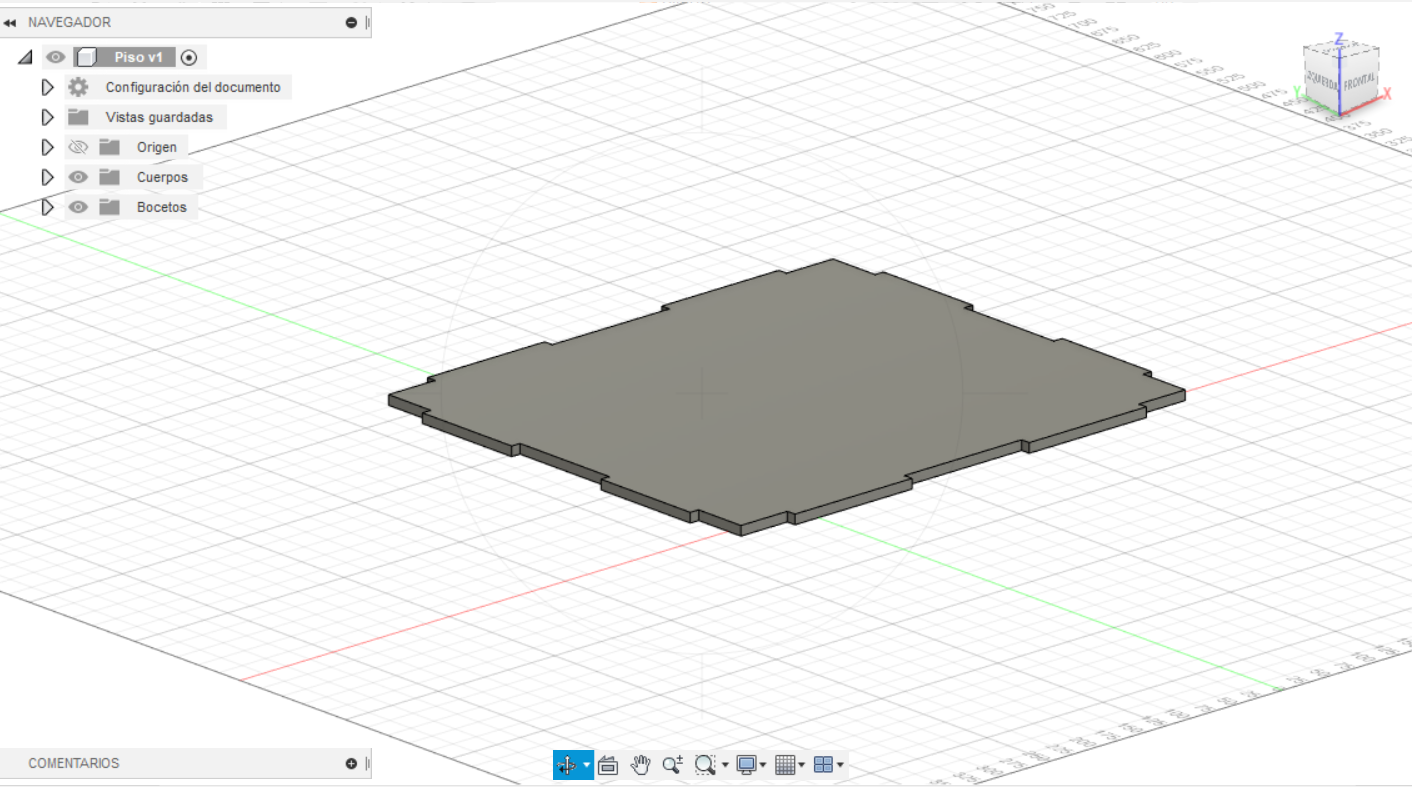Click the NAVEGADOR panel title
Viewport: 1412px width, 787px height.
[69, 22]
